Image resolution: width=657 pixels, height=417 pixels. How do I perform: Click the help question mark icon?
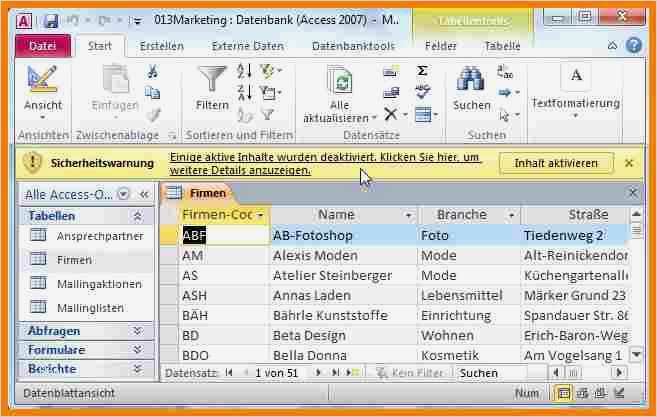tap(634, 45)
